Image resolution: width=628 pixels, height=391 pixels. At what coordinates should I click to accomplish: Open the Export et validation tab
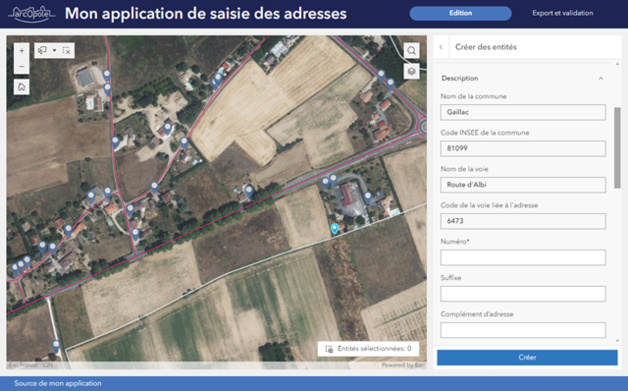point(562,13)
